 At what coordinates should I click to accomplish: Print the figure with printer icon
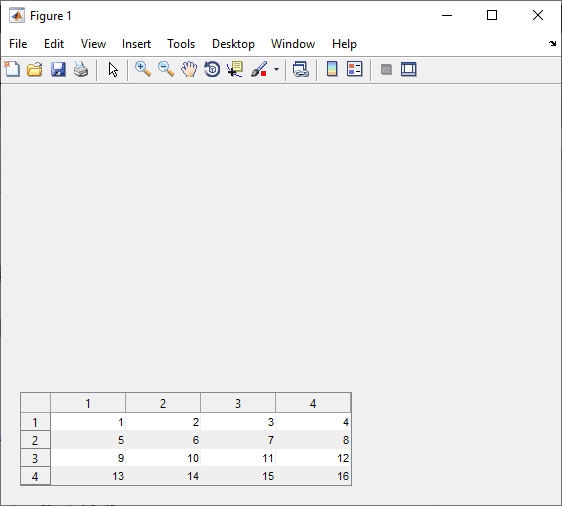(81, 69)
